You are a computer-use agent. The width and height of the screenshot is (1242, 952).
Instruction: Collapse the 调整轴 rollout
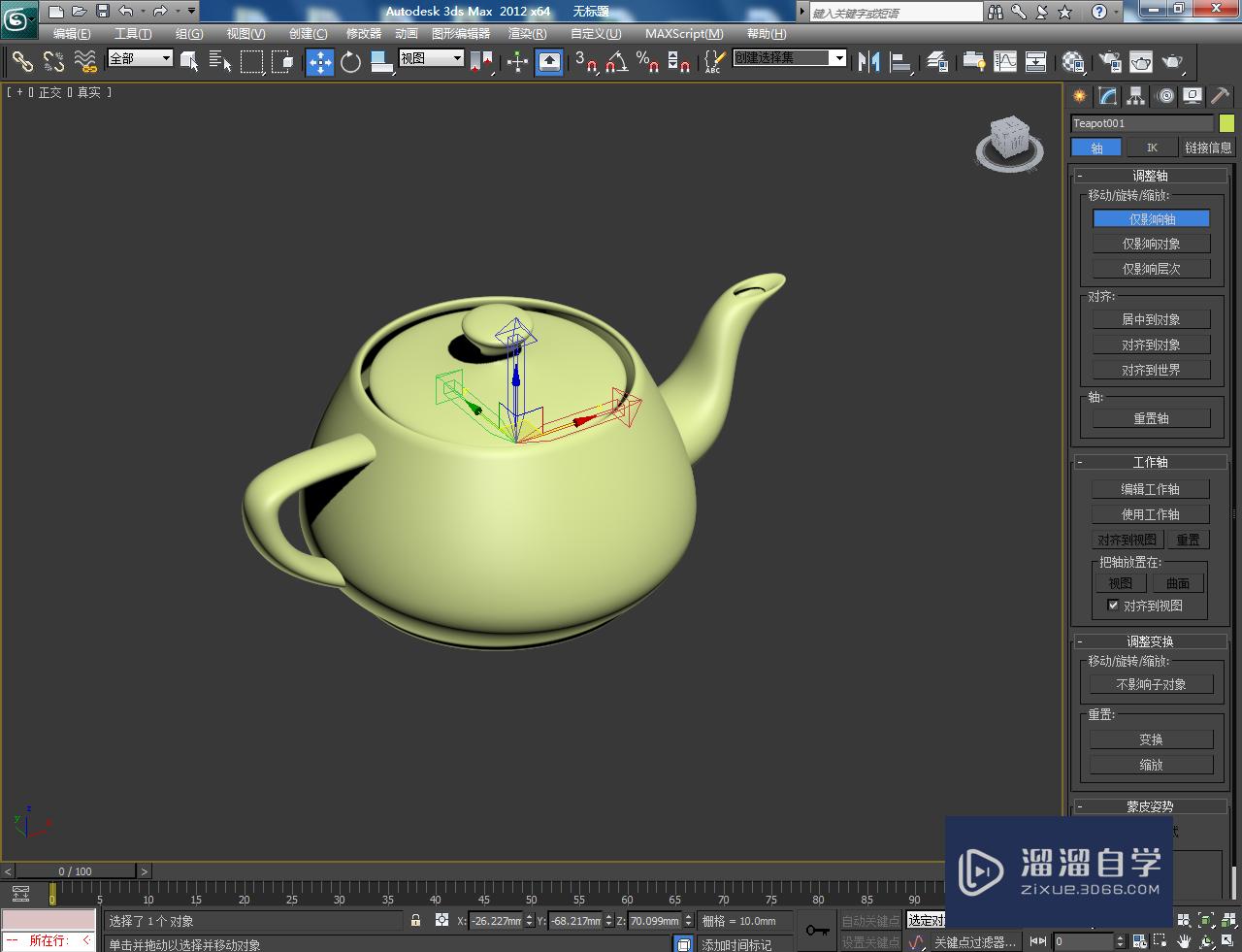tap(1150, 176)
